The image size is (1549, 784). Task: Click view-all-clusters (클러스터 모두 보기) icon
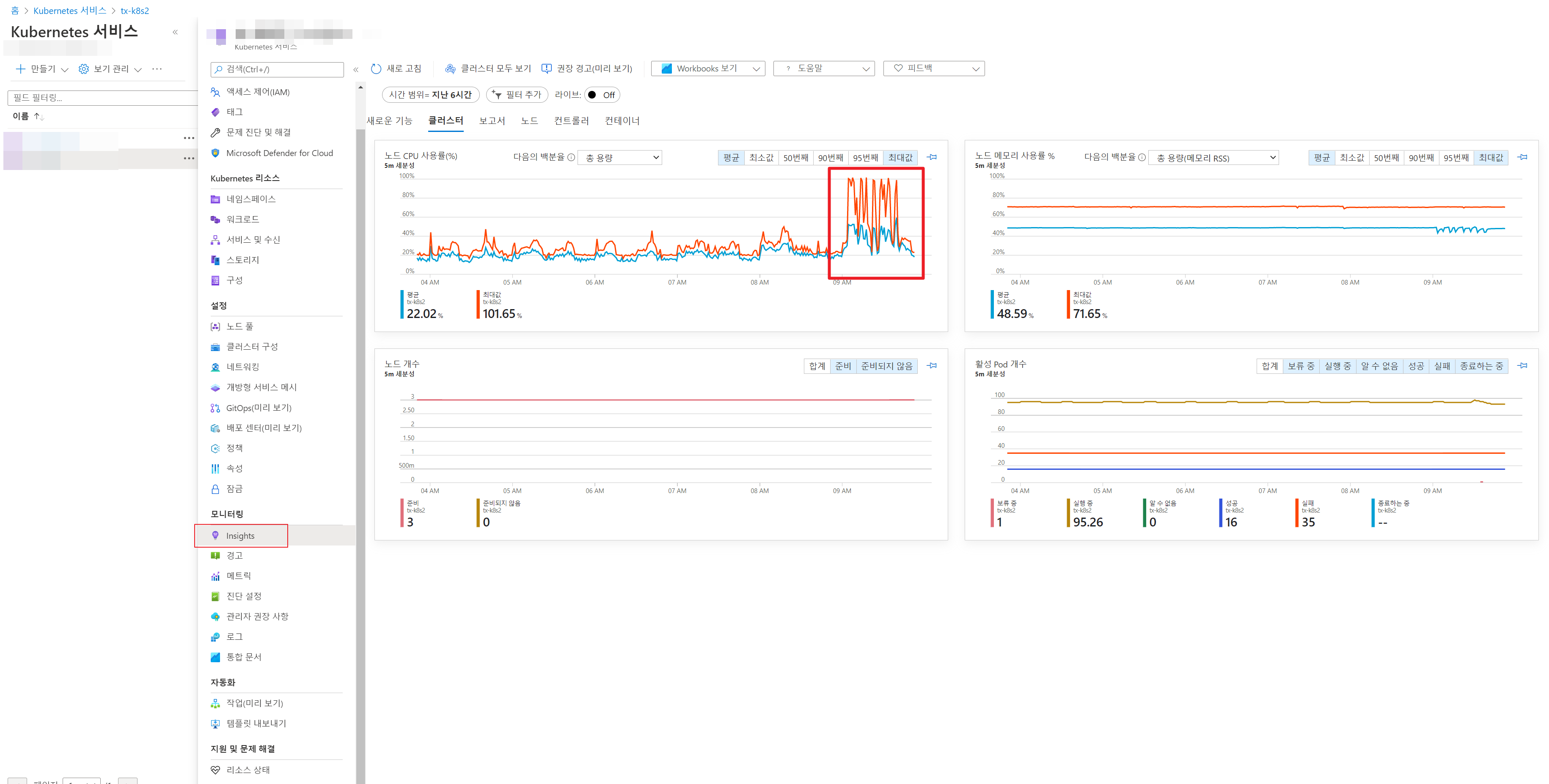[450, 69]
